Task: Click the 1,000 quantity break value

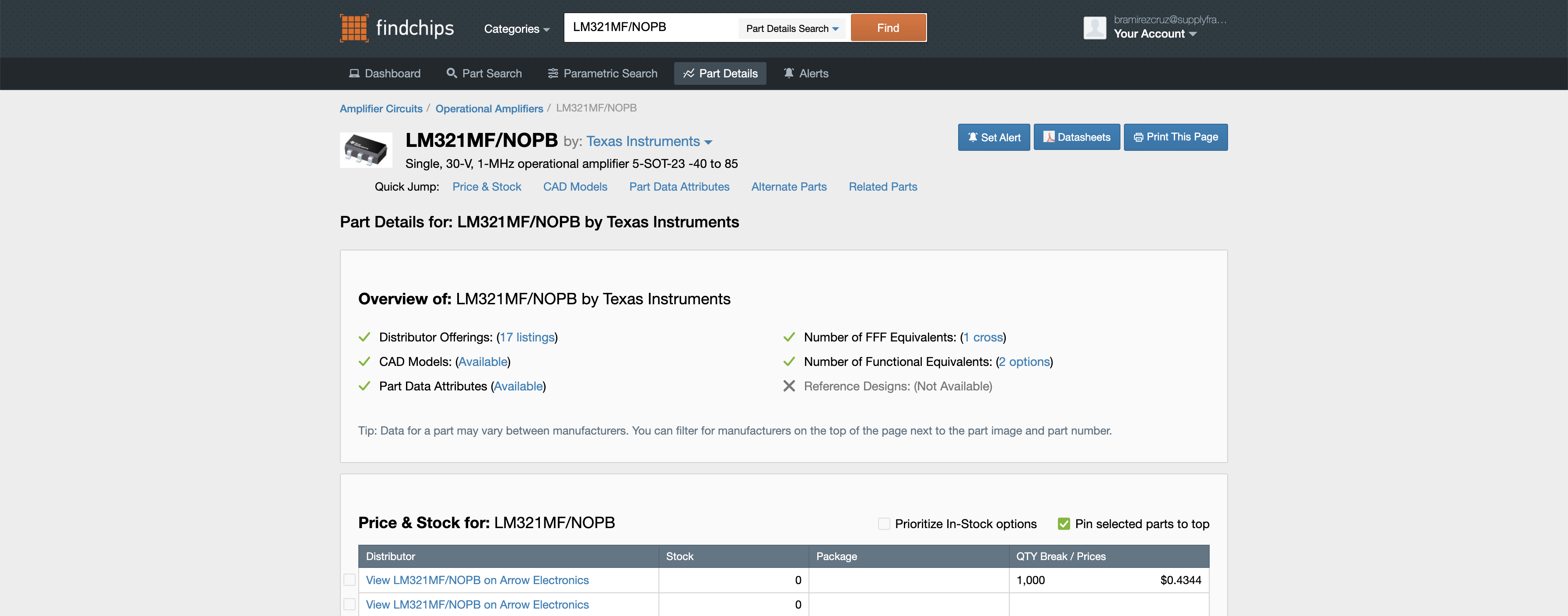Action: pyautogui.click(x=1030, y=580)
